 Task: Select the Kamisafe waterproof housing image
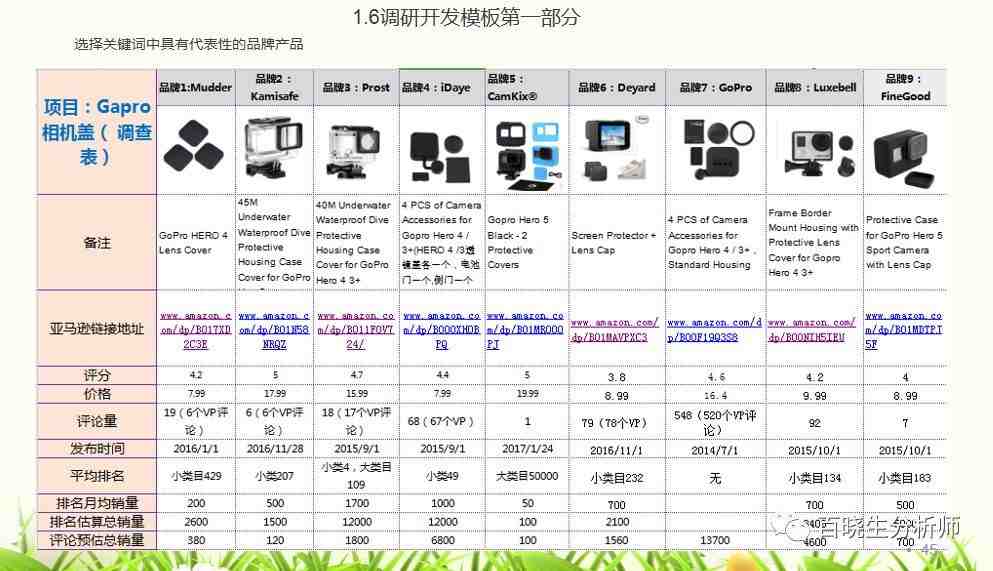click(x=275, y=149)
